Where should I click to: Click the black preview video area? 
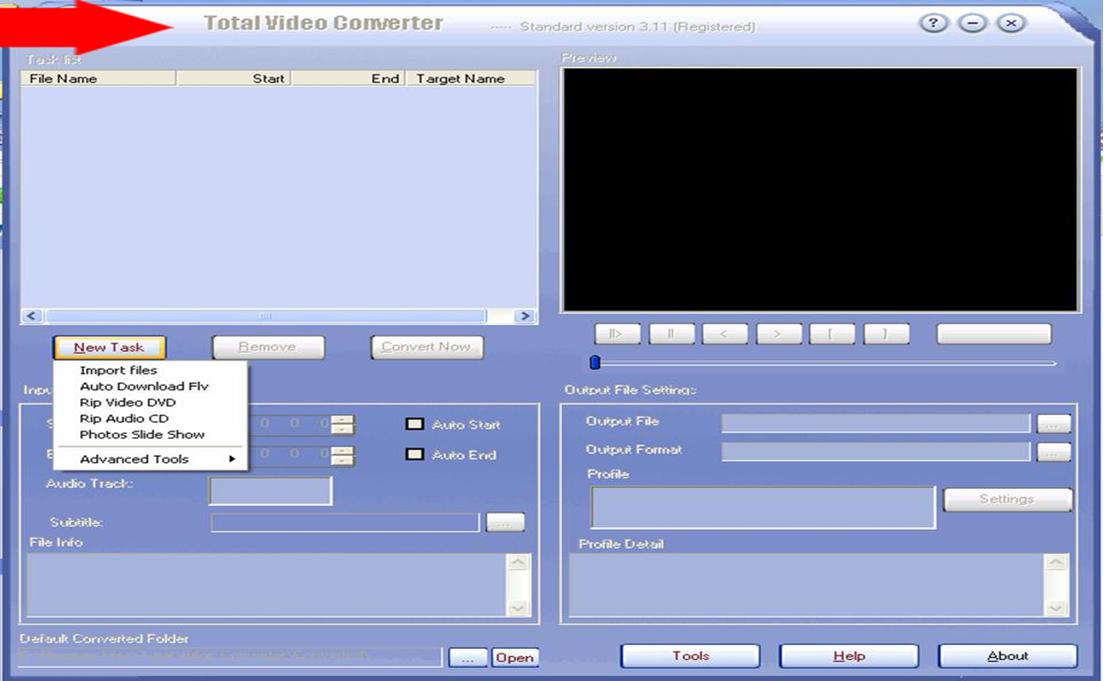(x=820, y=189)
